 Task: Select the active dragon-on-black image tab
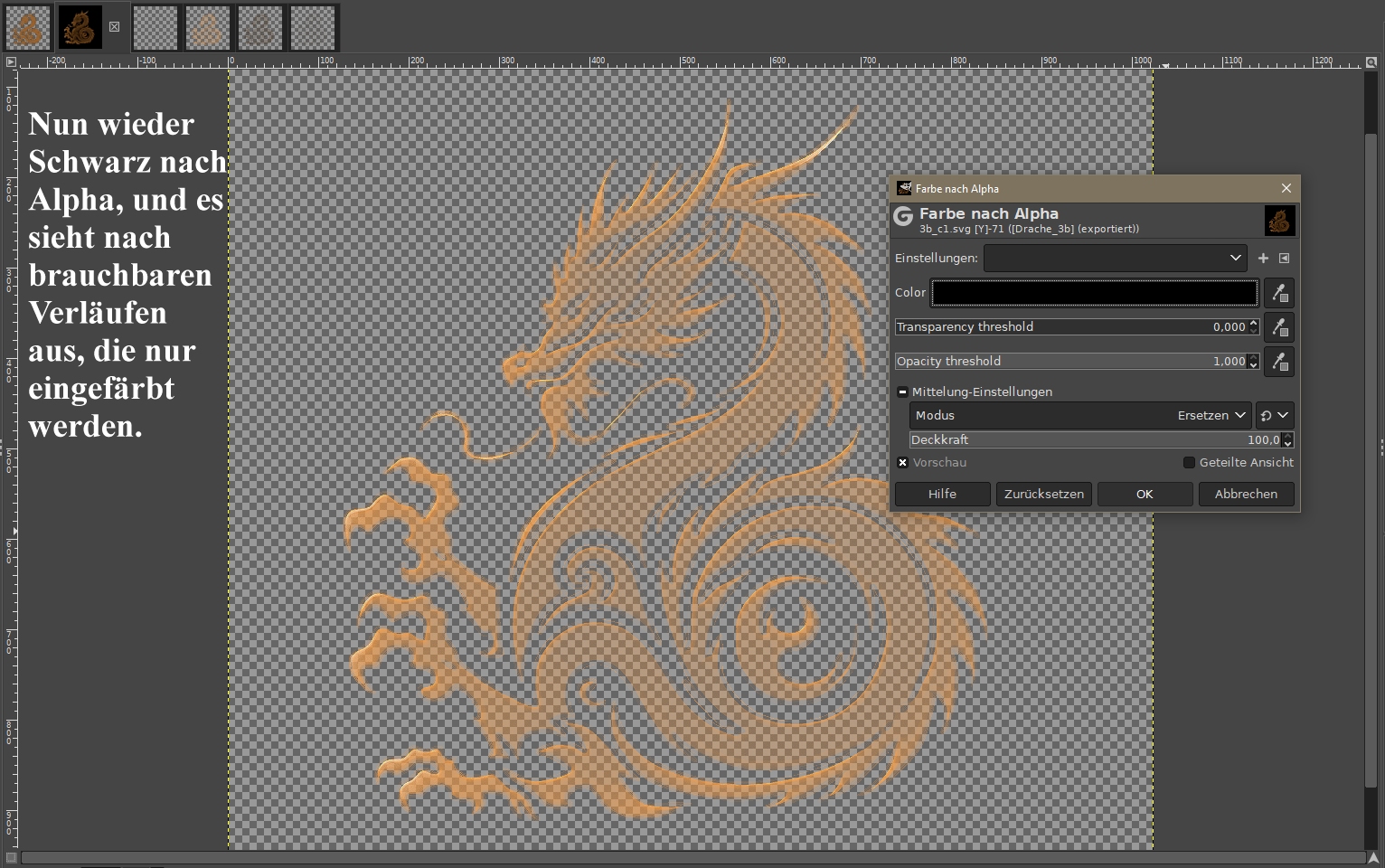coord(80,27)
